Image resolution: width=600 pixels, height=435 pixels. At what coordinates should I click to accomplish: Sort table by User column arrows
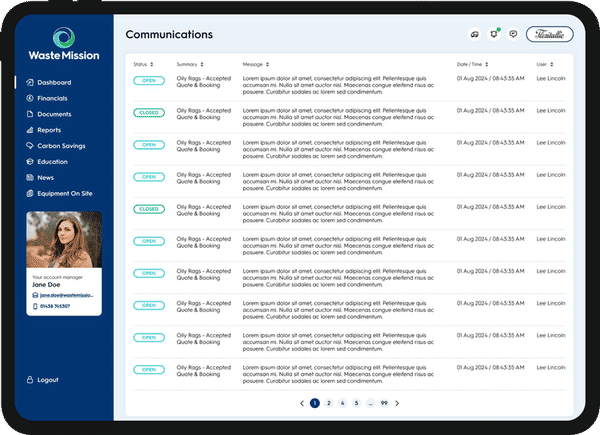(552, 64)
